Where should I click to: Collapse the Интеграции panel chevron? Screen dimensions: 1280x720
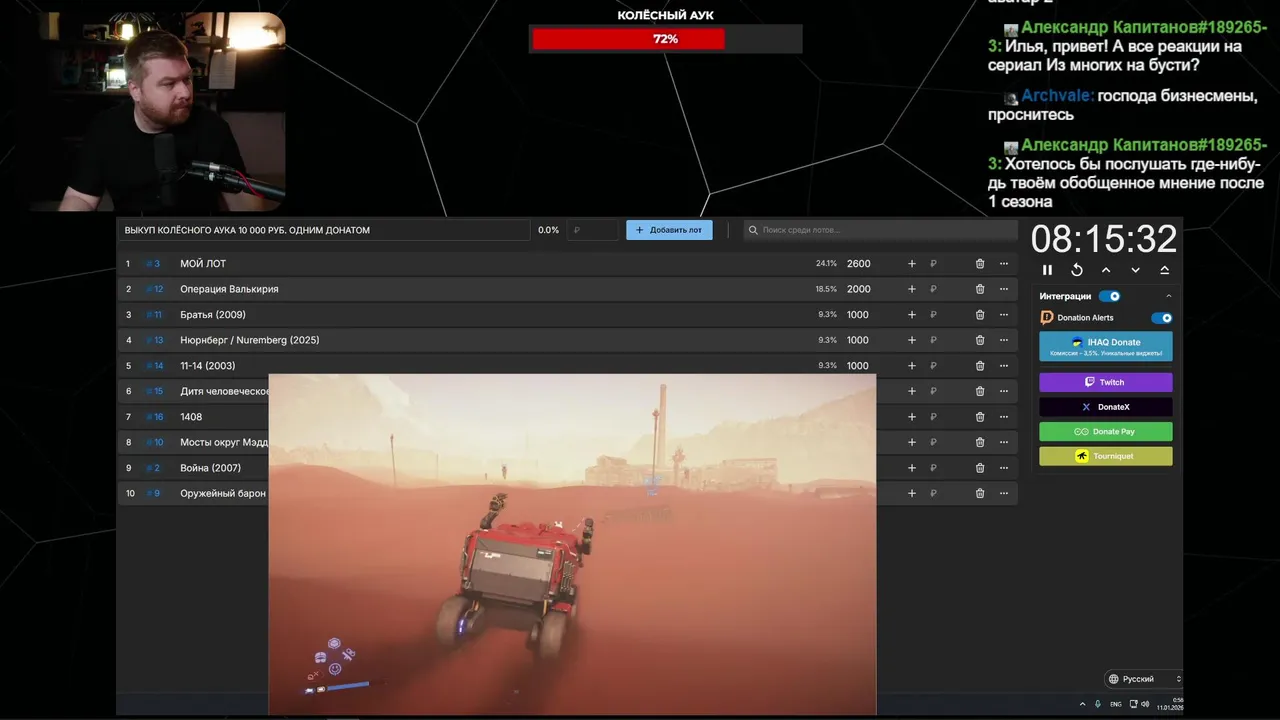(x=1168, y=296)
